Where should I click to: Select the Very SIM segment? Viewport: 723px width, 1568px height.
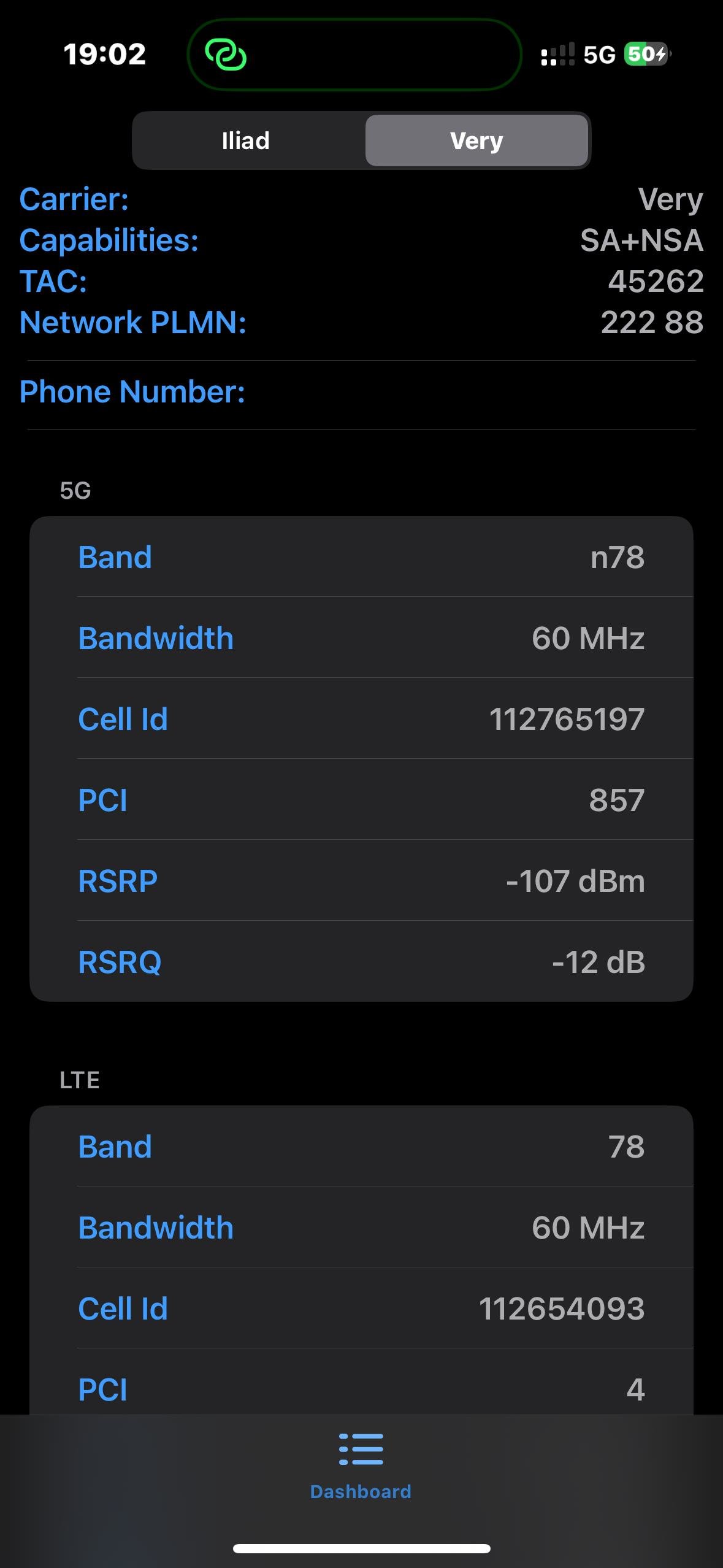(476, 140)
